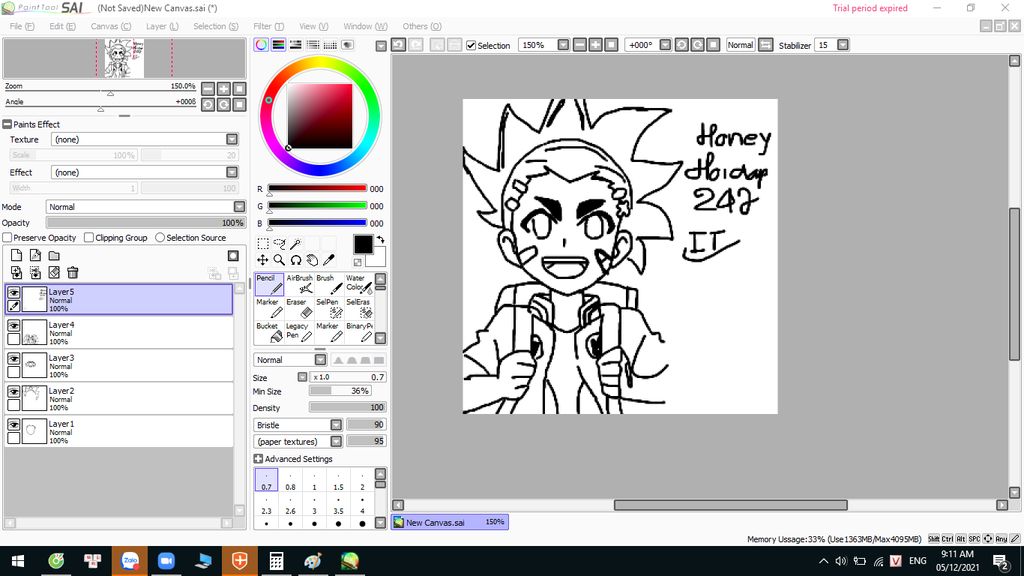Image resolution: width=1024 pixels, height=576 pixels.
Task: Choose the SelPen tool
Action: (329, 308)
